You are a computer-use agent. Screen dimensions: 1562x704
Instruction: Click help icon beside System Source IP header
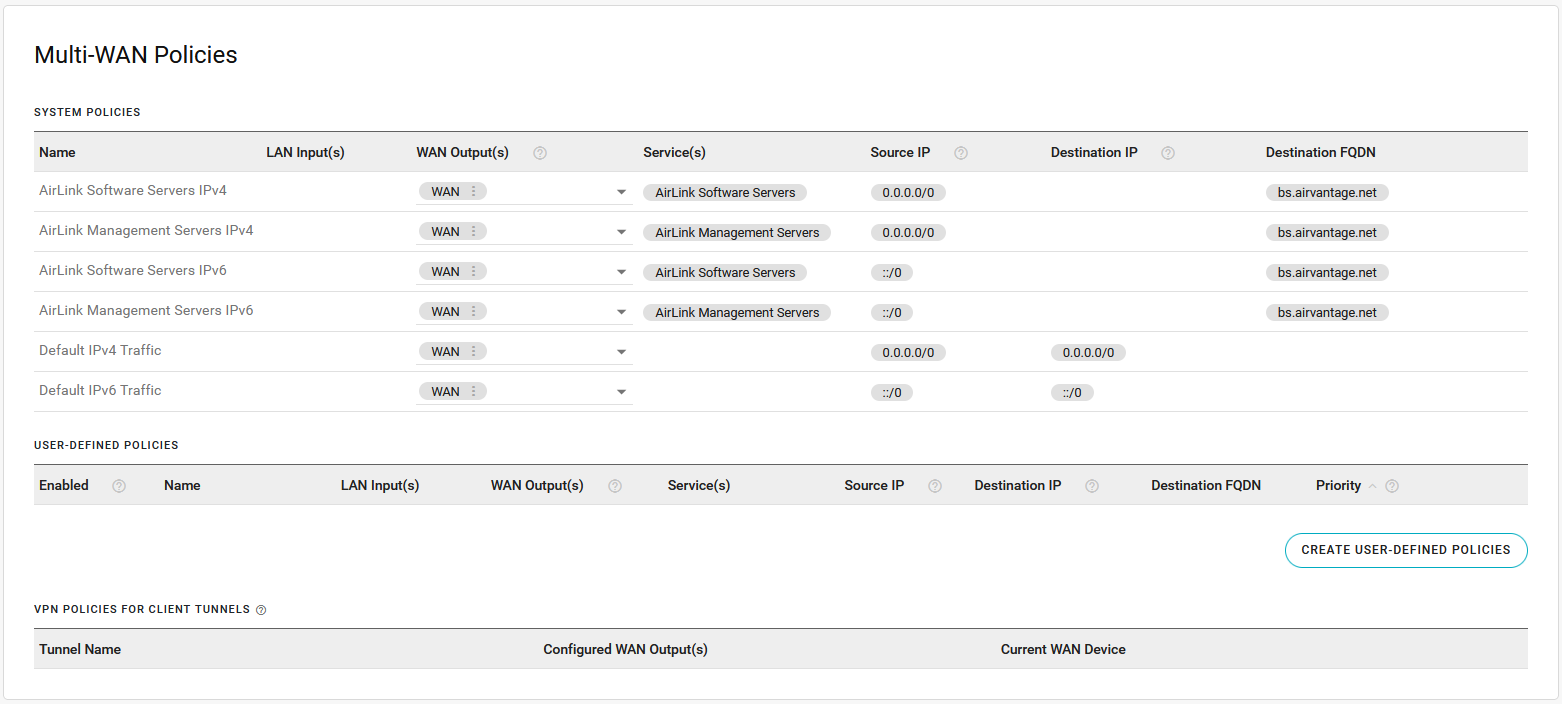(x=961, y=153)
